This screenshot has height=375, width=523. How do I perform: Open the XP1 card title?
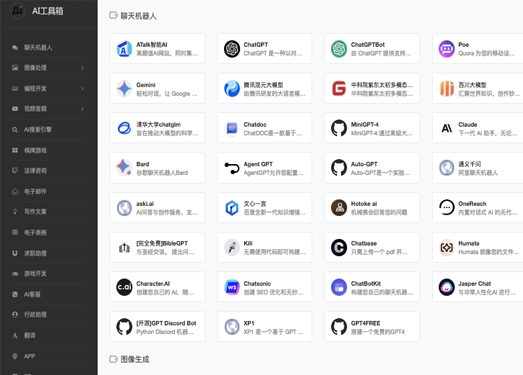click(249, 323)
